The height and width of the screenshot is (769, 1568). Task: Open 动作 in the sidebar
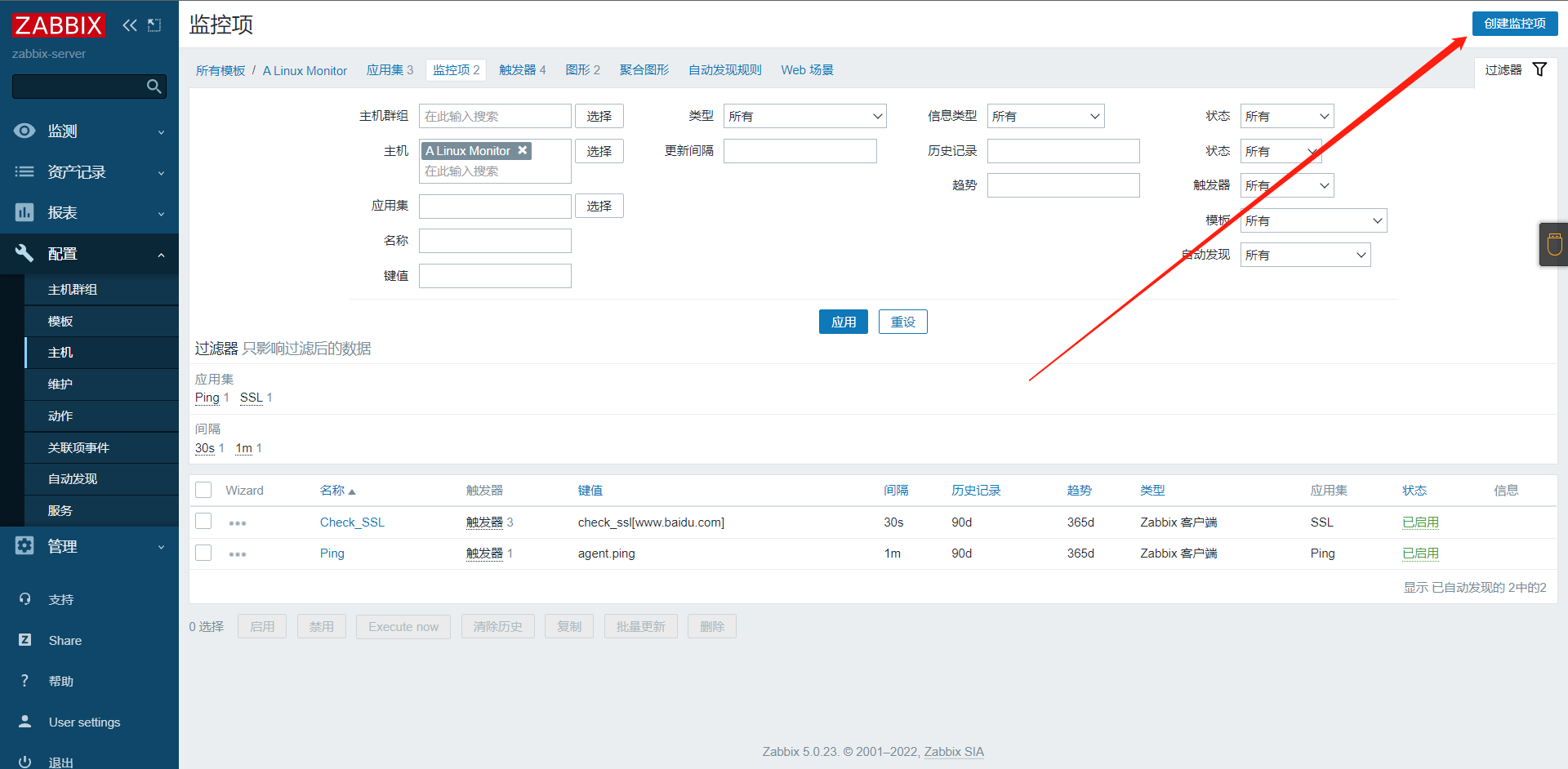click(x=101, y=416)
